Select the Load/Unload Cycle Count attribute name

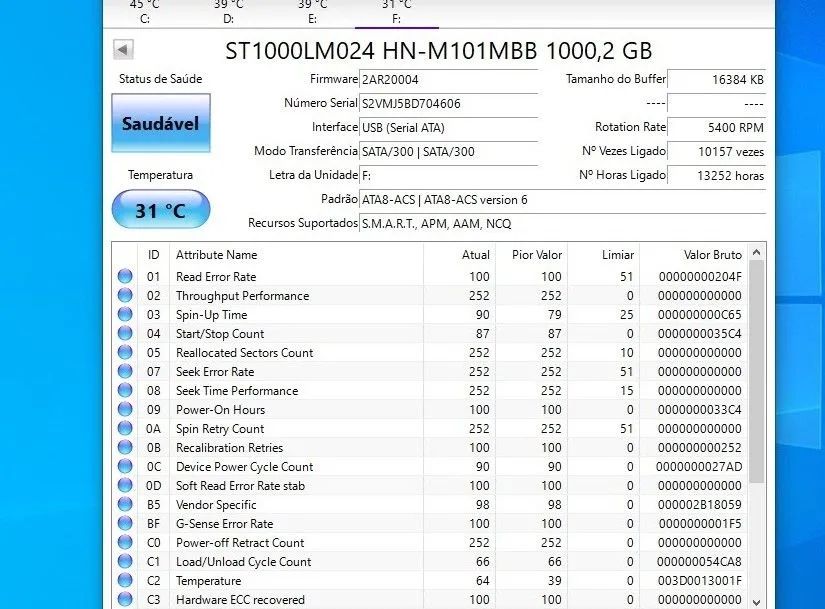(x=244, y=562)
